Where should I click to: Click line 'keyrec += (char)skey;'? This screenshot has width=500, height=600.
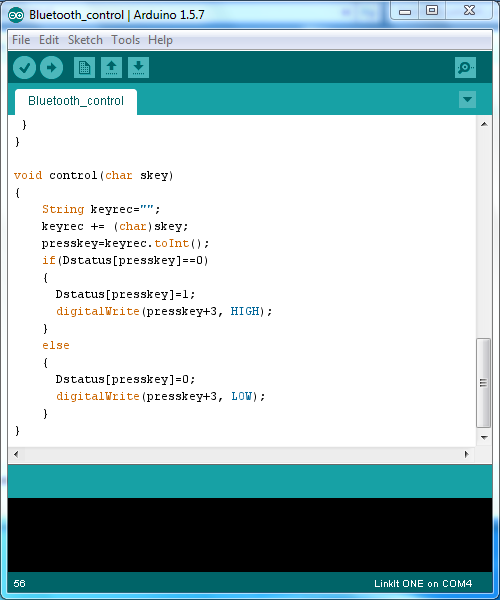pos(115,226)
